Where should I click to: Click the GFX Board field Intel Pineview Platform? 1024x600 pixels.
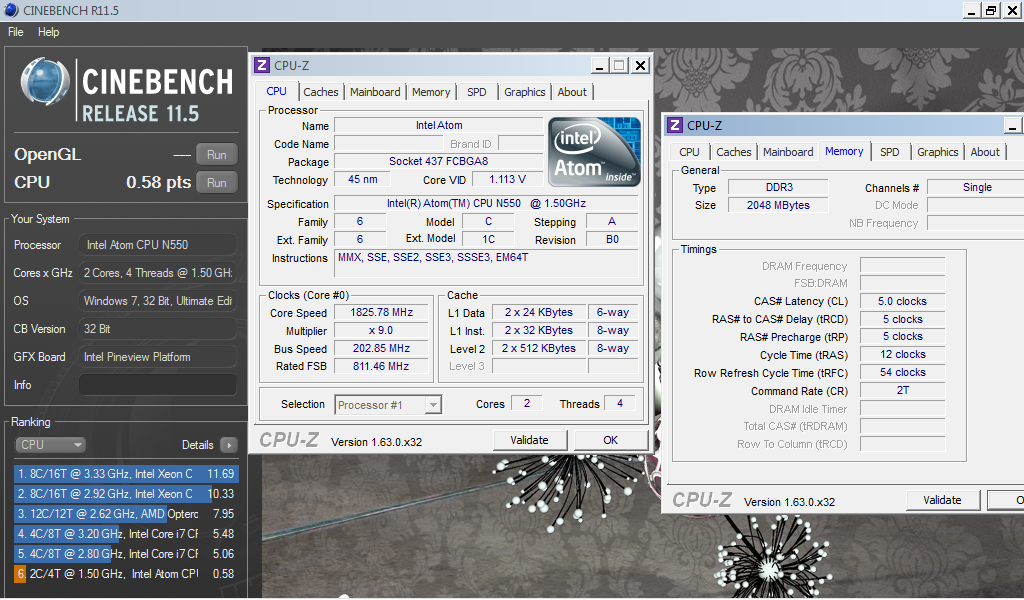coord(158,357)
